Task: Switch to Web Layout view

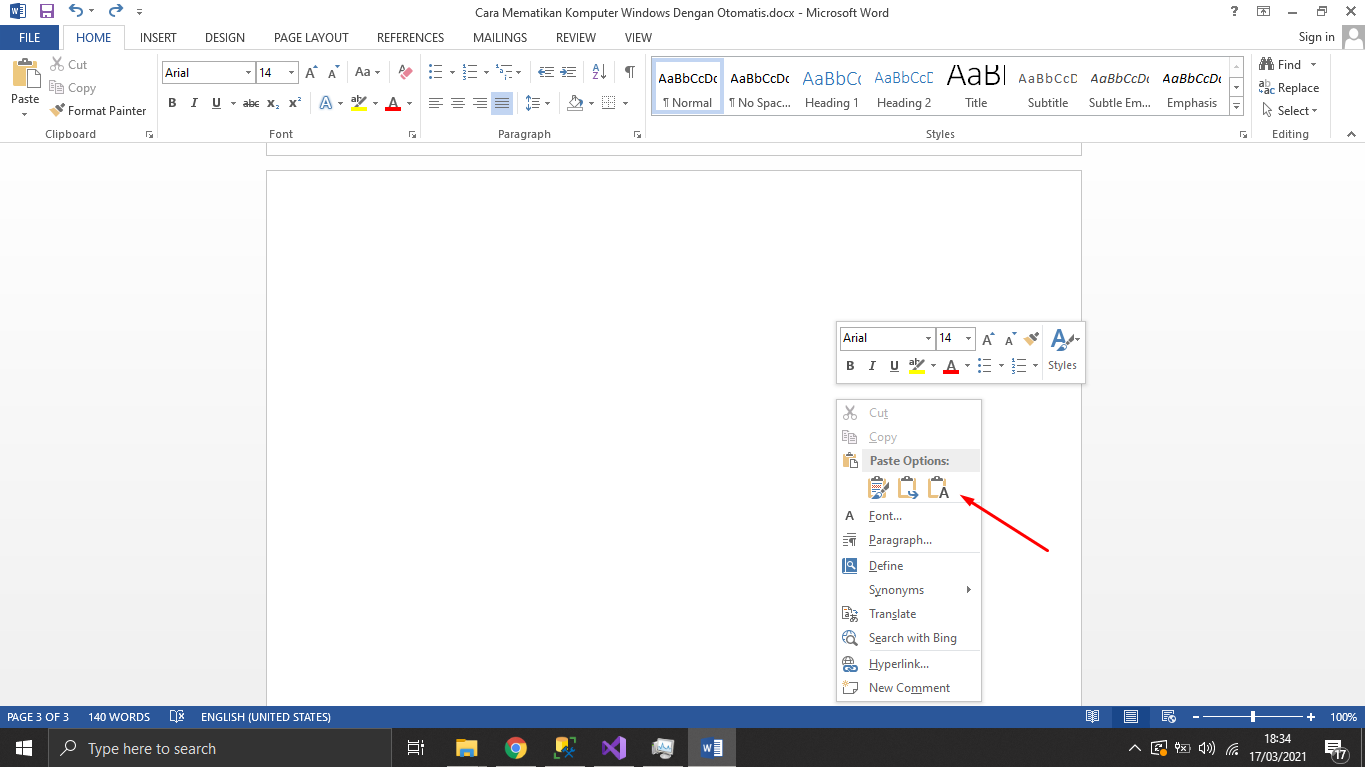Action: (x=1168, y=717)
